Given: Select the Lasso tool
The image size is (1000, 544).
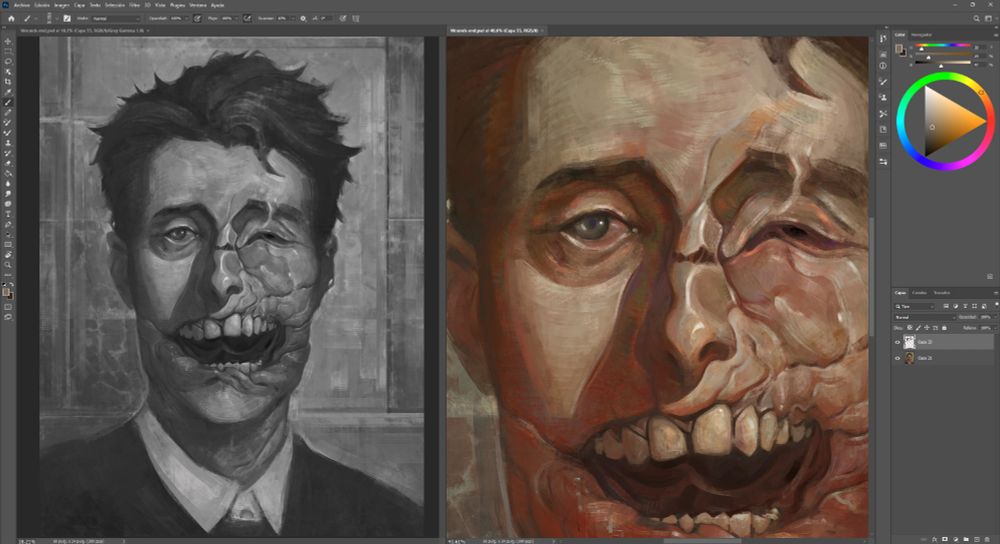Looking at the screenshot, I should (x=8, y=61).
